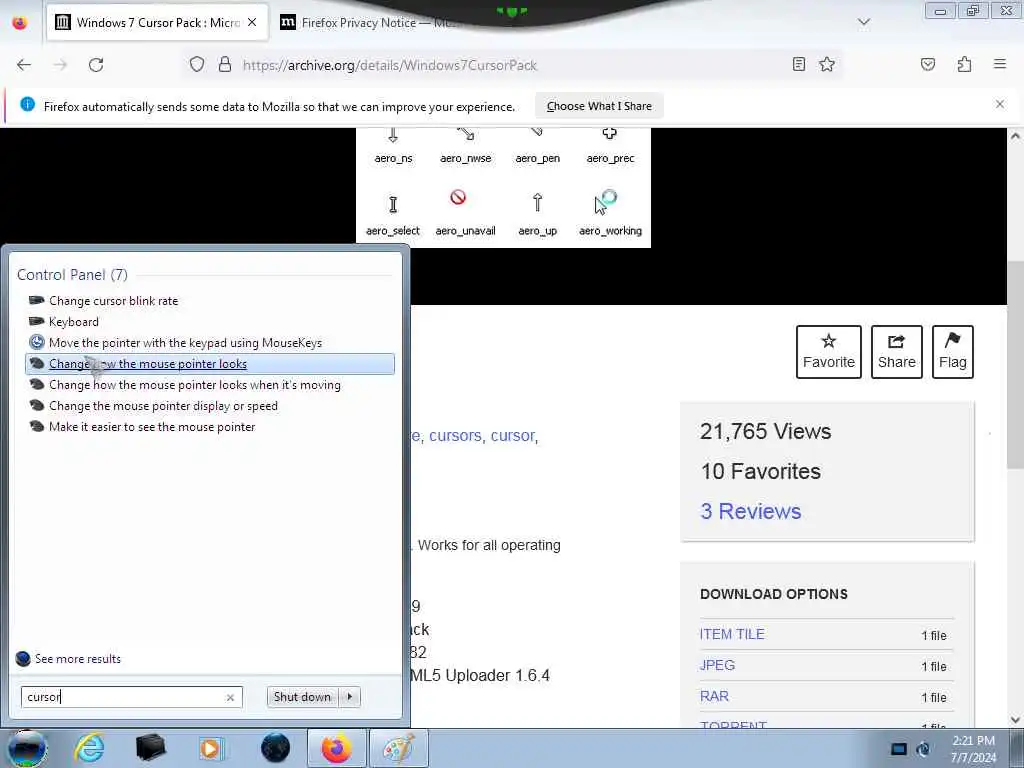Click the taskbar clock showing 2:21 PM

click(x=973, y=749)
